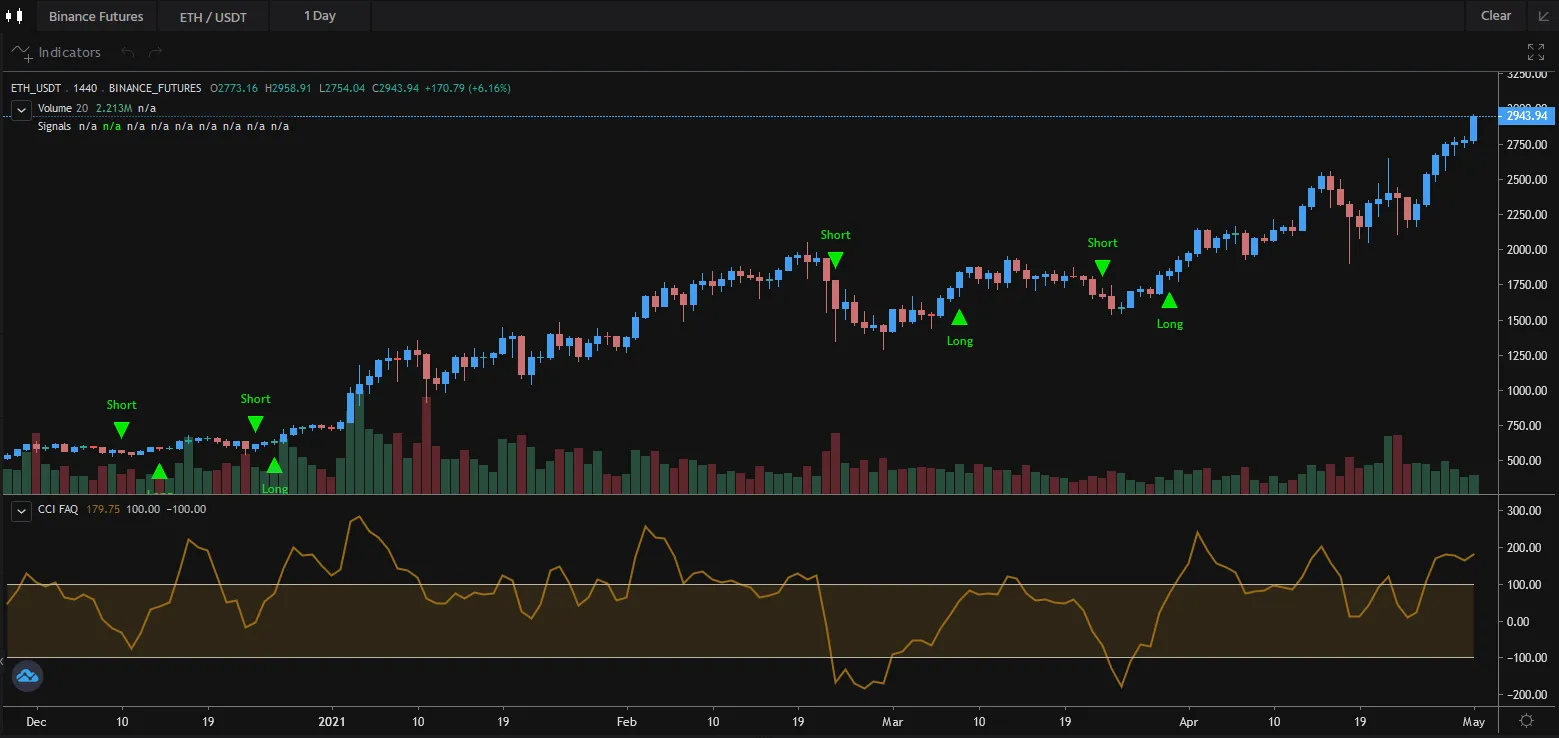The height and width of the screenshot is (738, 1559).
Task: Collapse the CCI FAQ legend
Action: click(x=20, y=510)
